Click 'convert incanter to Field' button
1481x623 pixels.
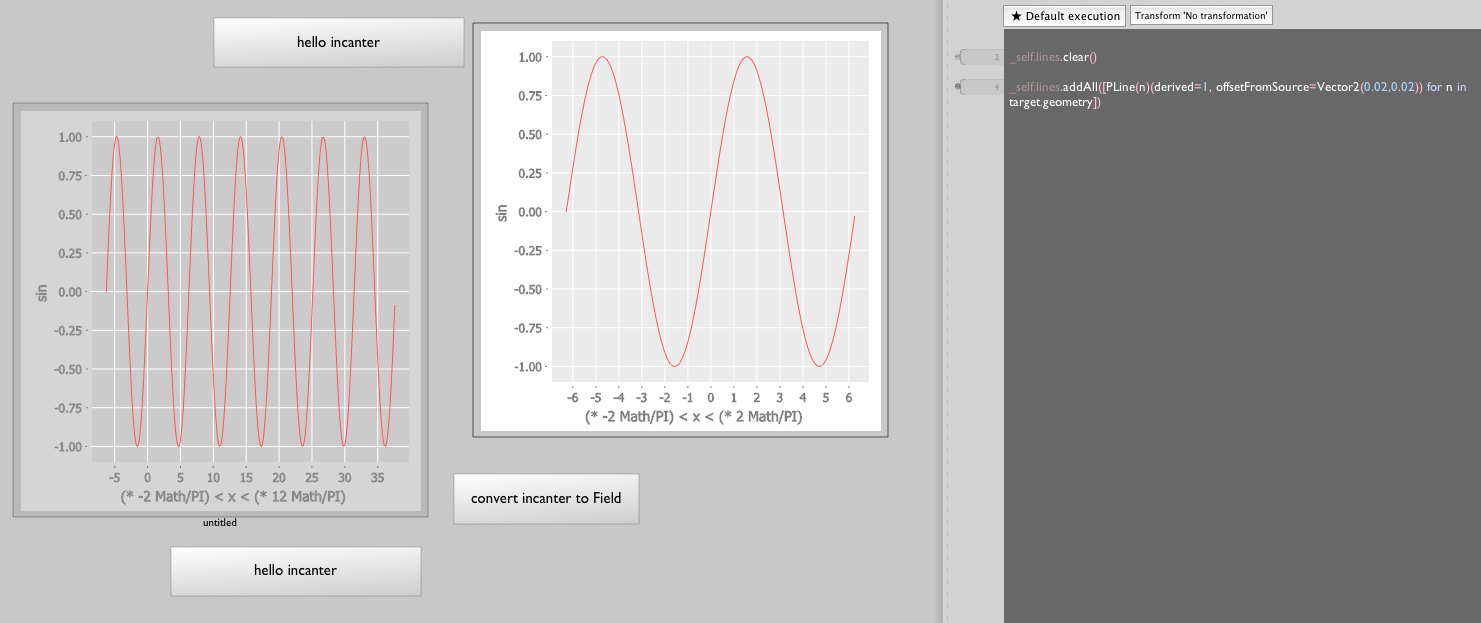pyautogui.click(x=546, y=498)
